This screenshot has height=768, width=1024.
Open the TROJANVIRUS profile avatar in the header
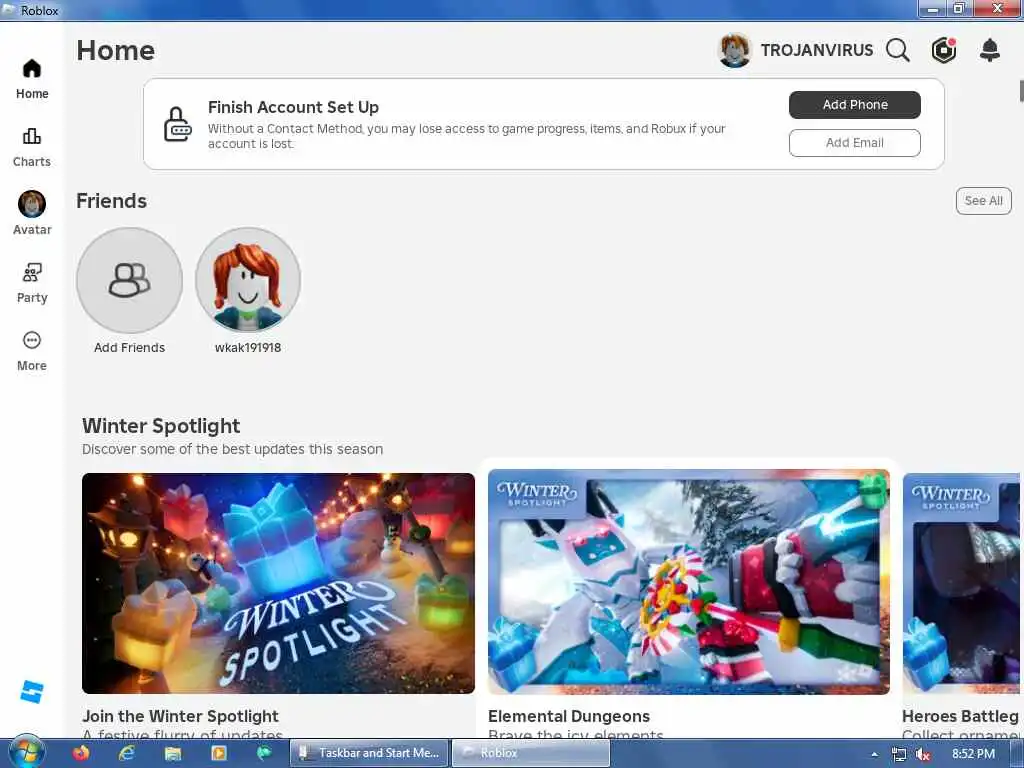point(735,50)
